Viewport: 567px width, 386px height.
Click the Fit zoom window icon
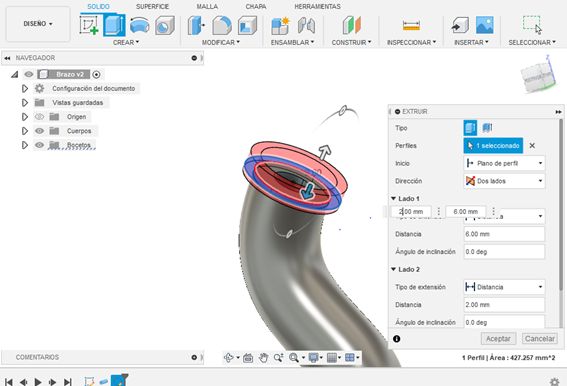[x=294, y=358]
